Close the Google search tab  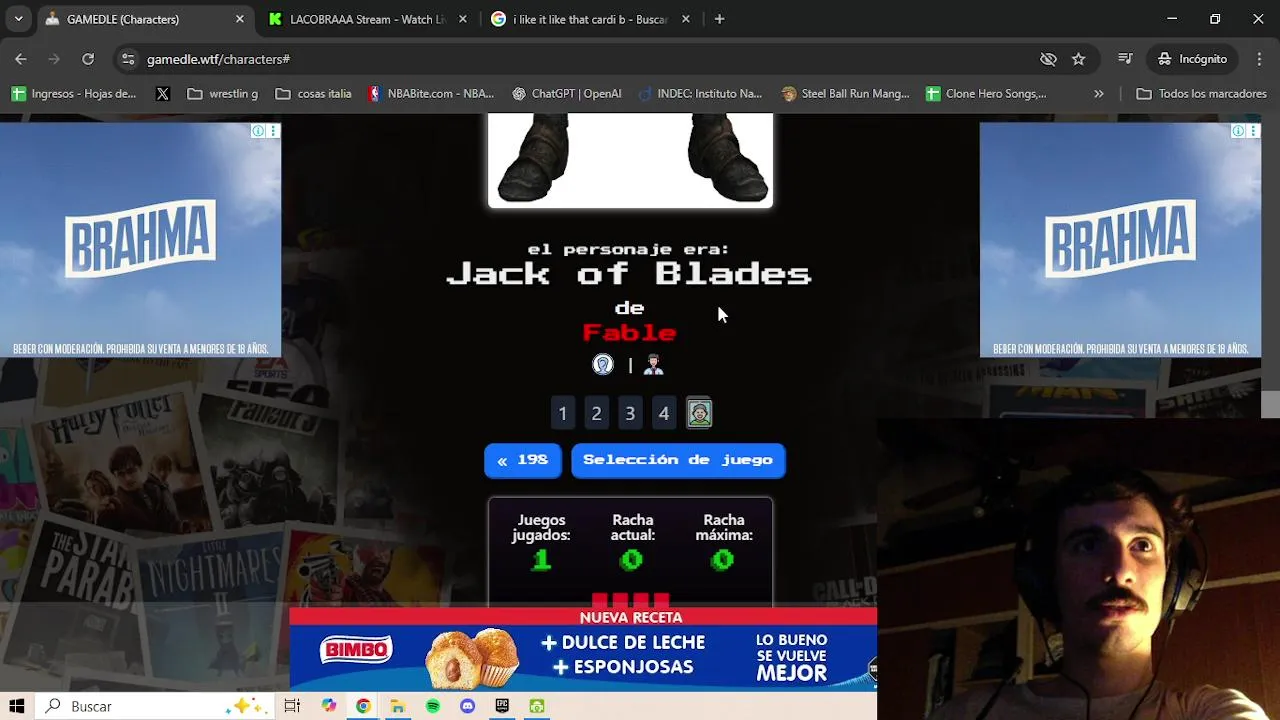coord(686,19)
